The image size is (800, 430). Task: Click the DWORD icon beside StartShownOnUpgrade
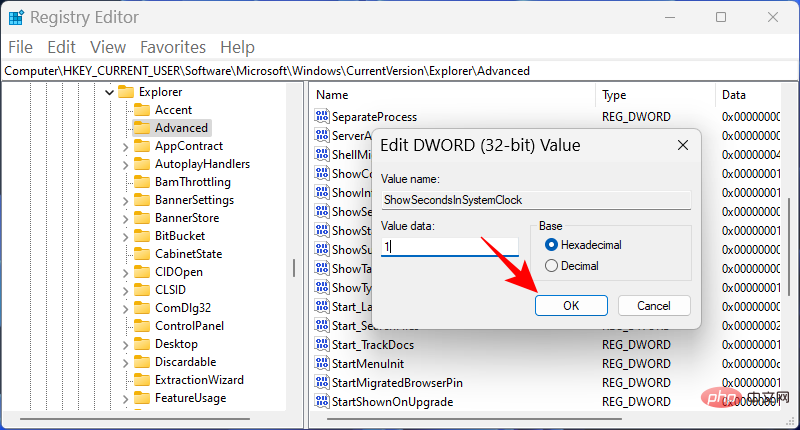[322, 402]
